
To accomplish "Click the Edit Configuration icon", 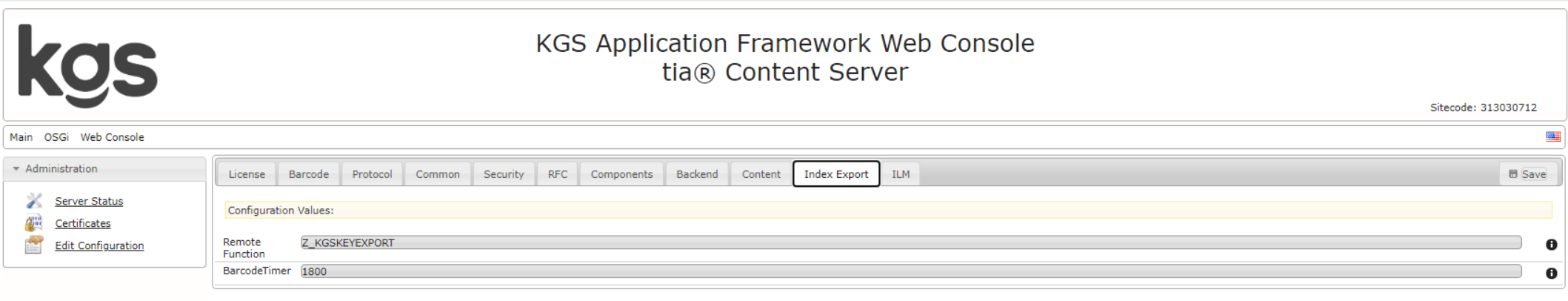I will pos(34,245).
